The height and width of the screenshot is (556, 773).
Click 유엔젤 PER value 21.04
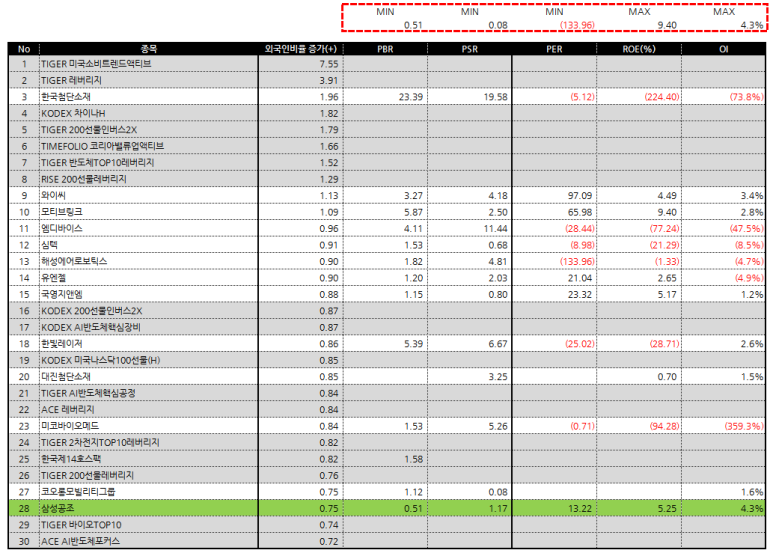tap(580, 278)
